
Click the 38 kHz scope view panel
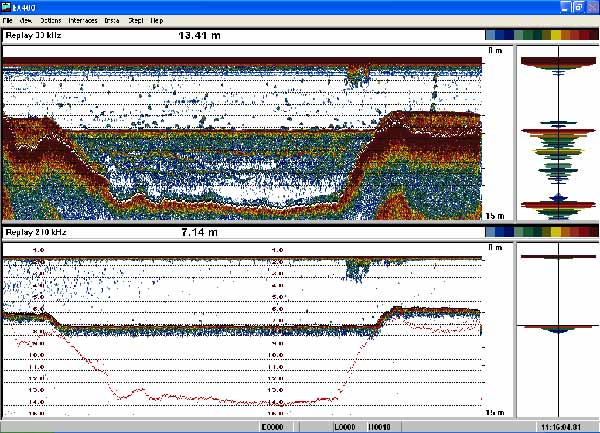[x=558, y=133]
